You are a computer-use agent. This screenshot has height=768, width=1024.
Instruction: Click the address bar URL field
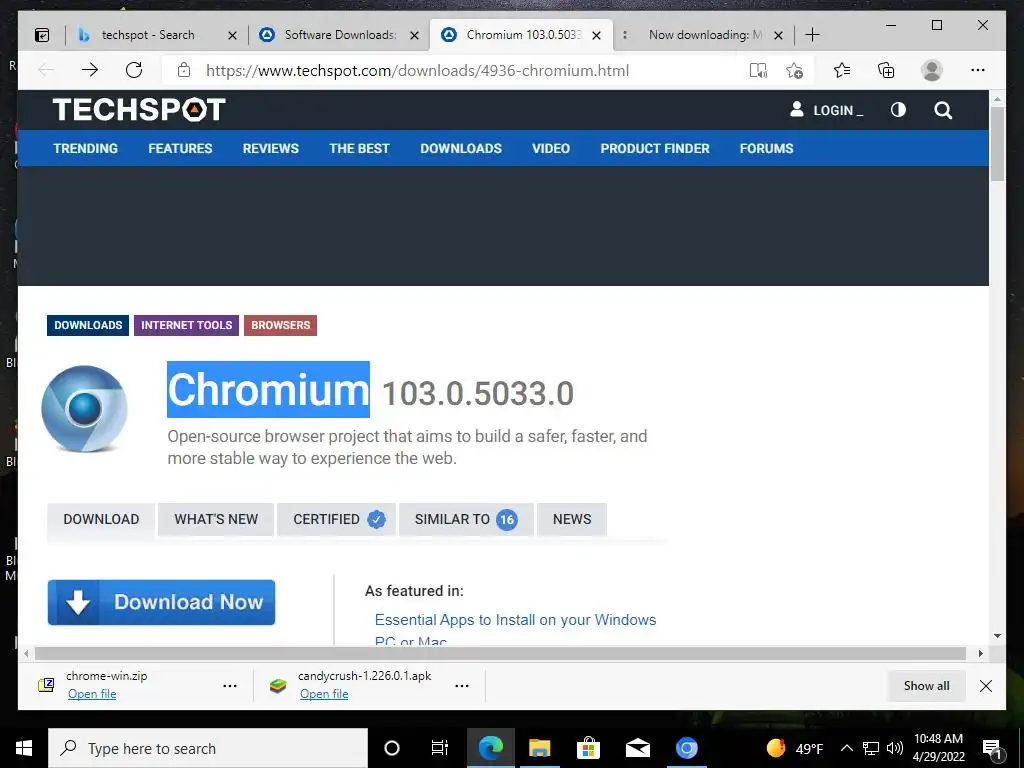pyautogui.click(x=418, y=70)
